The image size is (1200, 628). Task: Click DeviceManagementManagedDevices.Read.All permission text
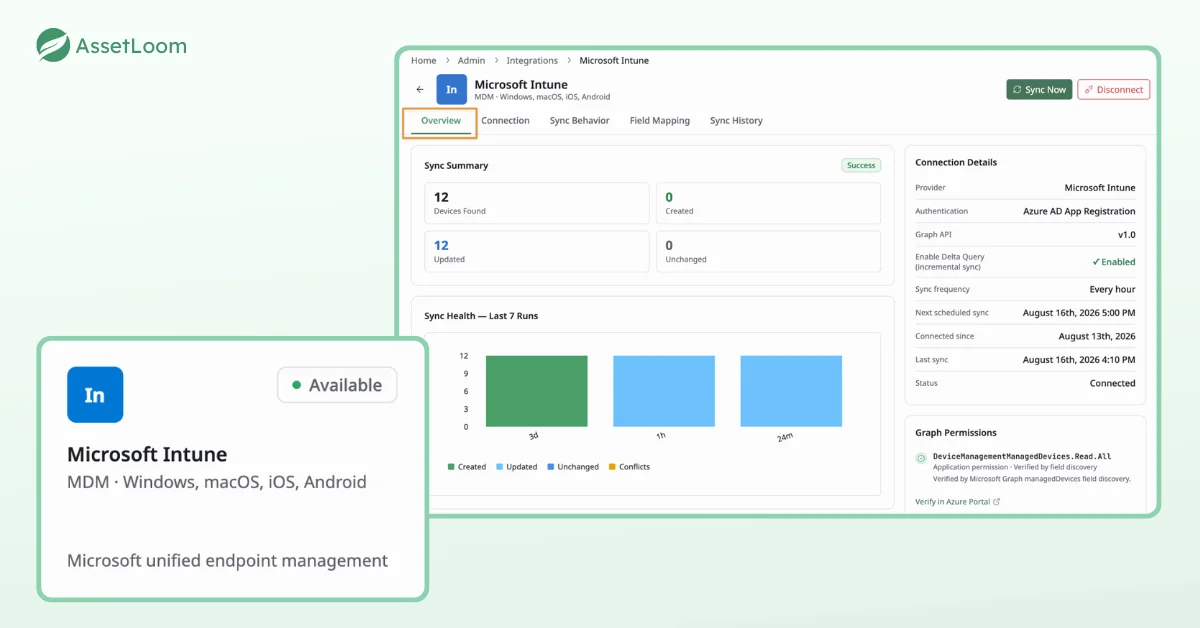pyautogui.click(x=1022, y=456)
